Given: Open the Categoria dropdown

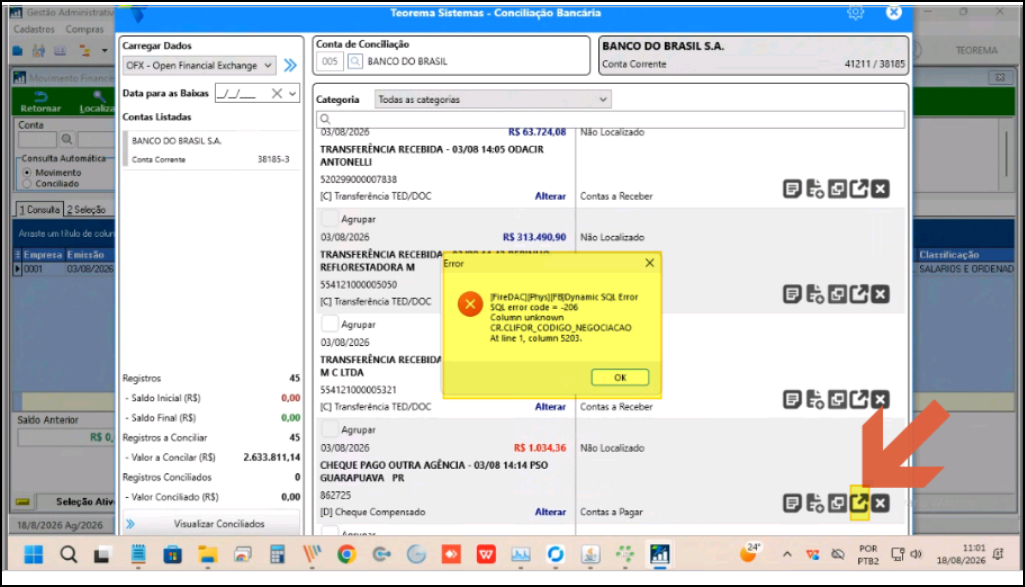Looking at the screenshot, I should coord(493,99).
